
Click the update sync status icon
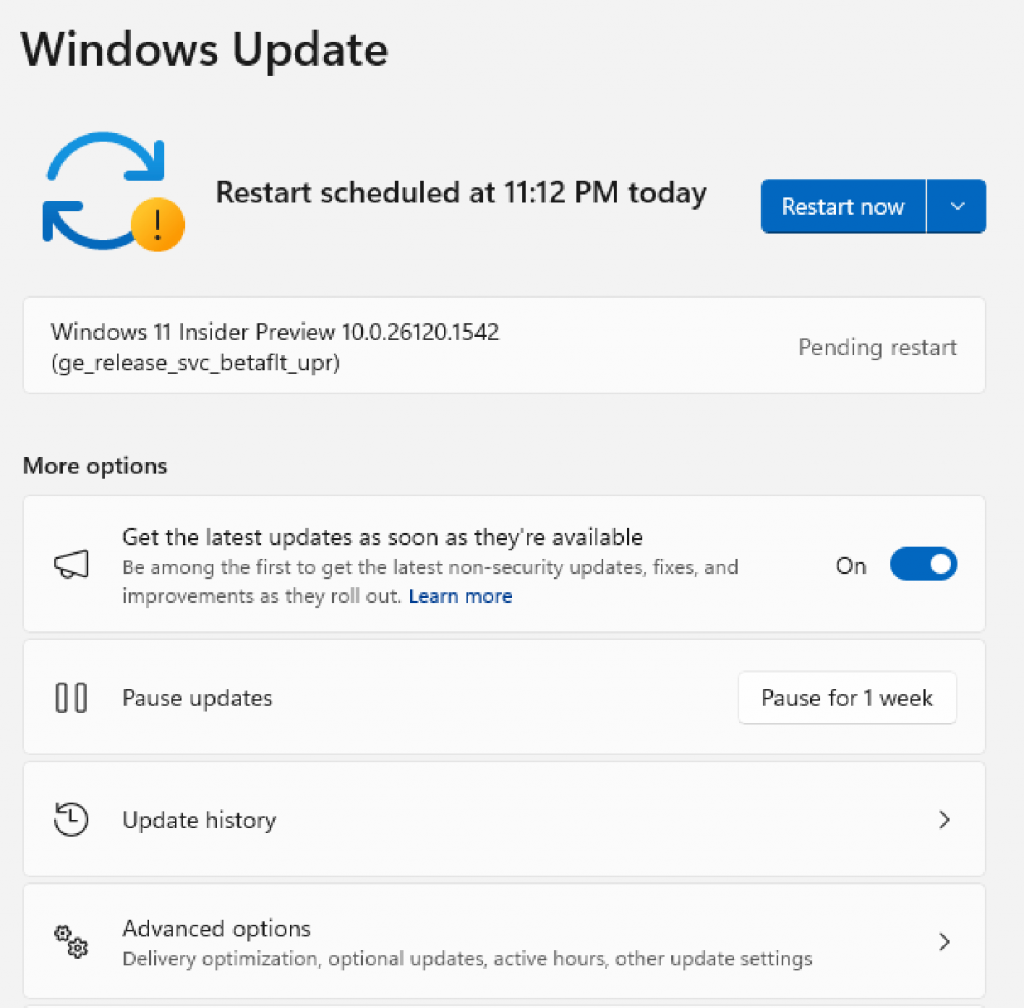coord(112,191)
